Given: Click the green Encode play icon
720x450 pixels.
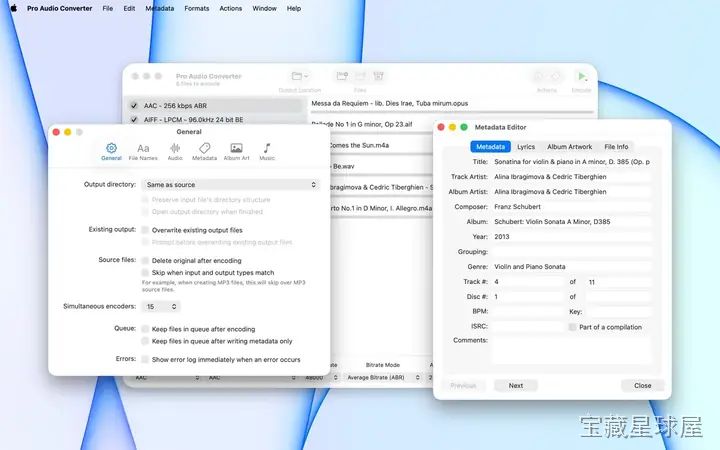Looking at the screenshot, I should [581, 76].
